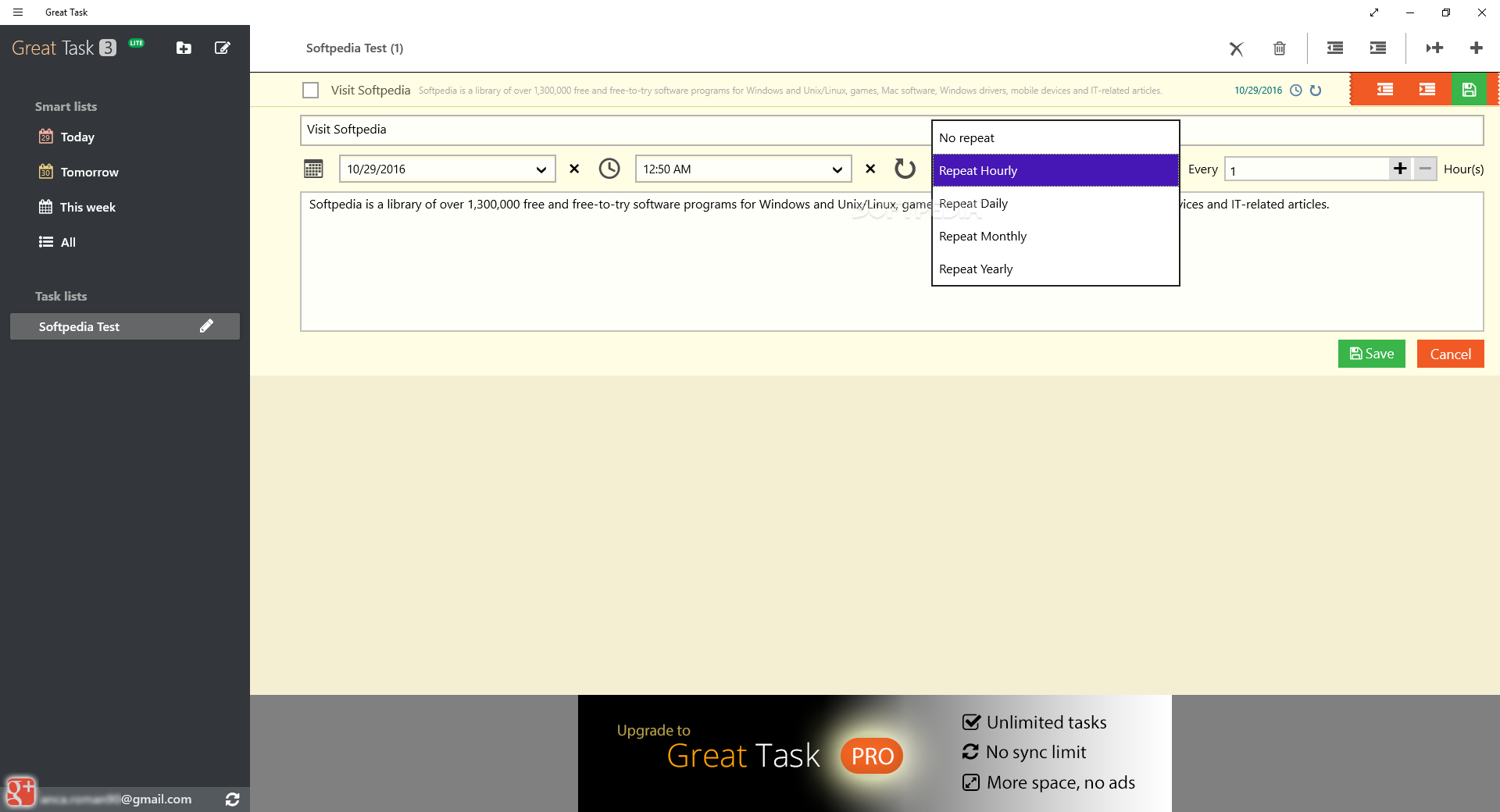
Task: Outdent task using toolbar icon
Action: 1335,48
